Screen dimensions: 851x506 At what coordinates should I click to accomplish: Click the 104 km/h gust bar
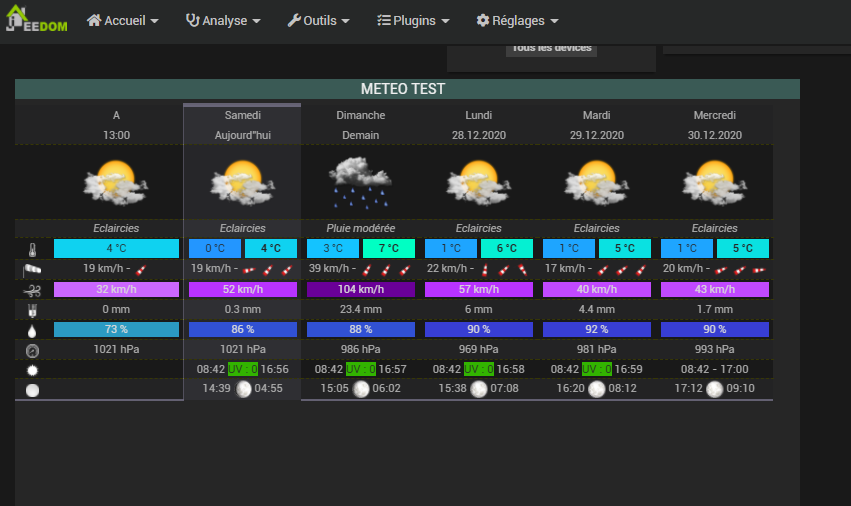(x=360, y=289)
